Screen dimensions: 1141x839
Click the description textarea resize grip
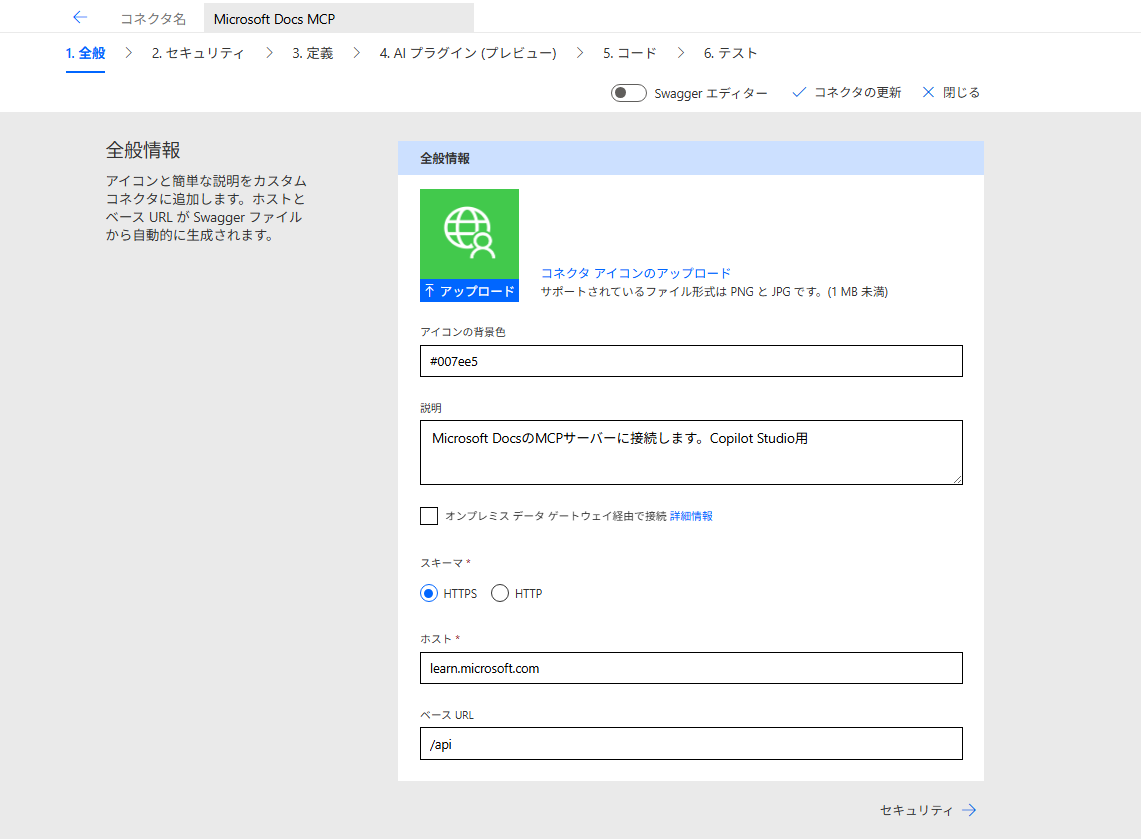957,479
